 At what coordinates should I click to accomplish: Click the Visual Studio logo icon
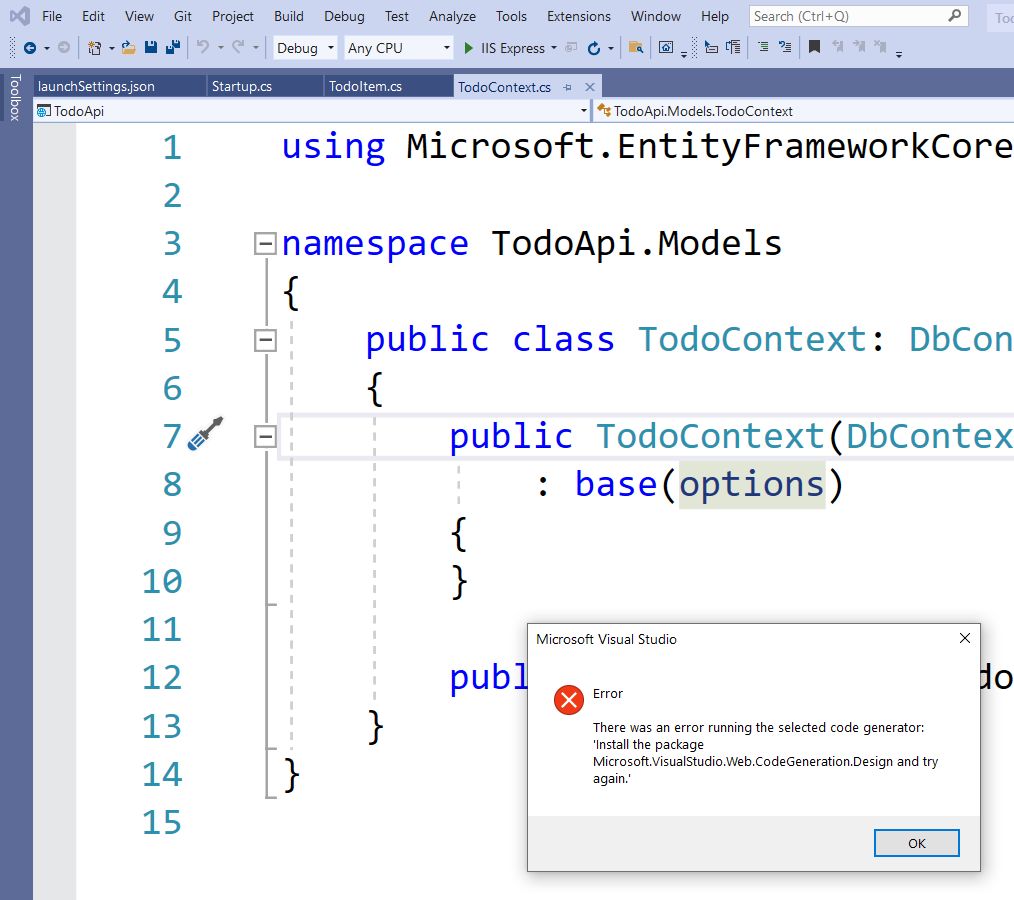click(19, 16)
